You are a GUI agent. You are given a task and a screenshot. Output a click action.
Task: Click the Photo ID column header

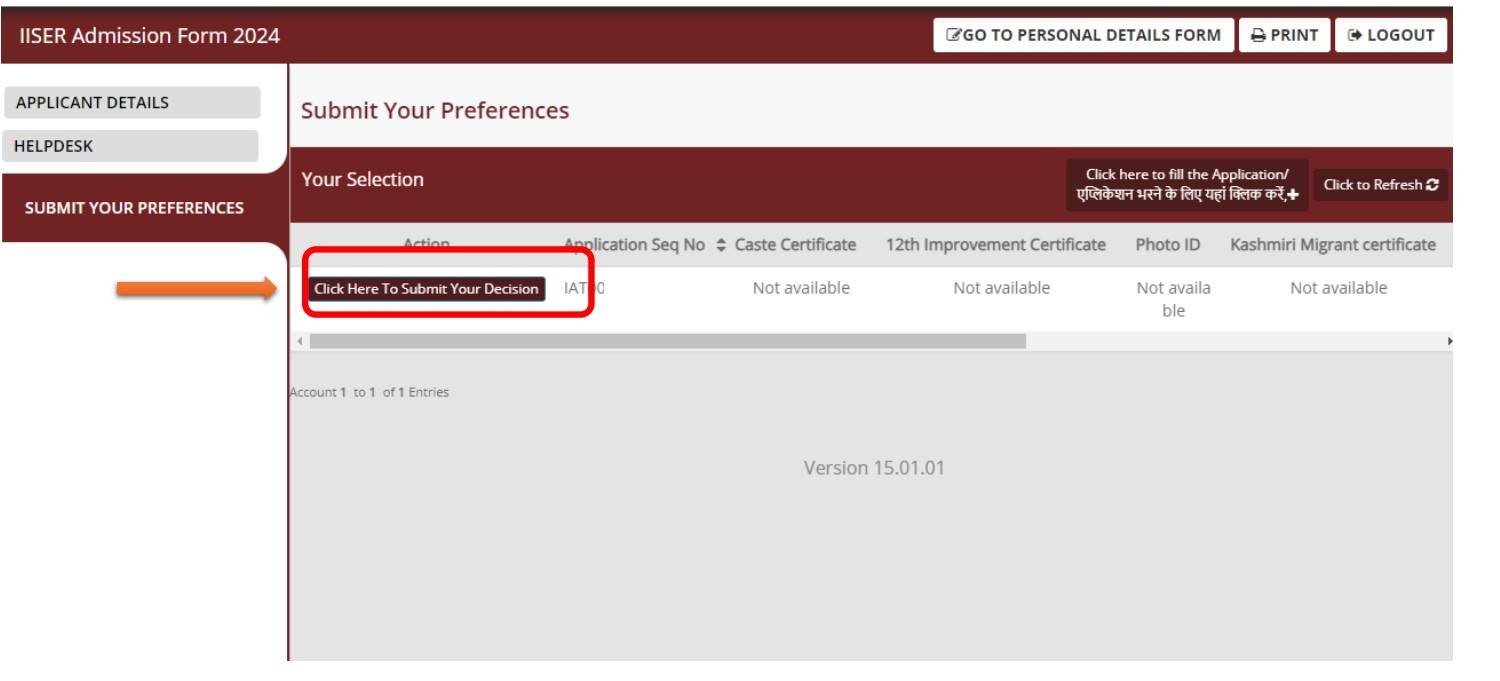pyautogui.click(x=1167, y=245)
